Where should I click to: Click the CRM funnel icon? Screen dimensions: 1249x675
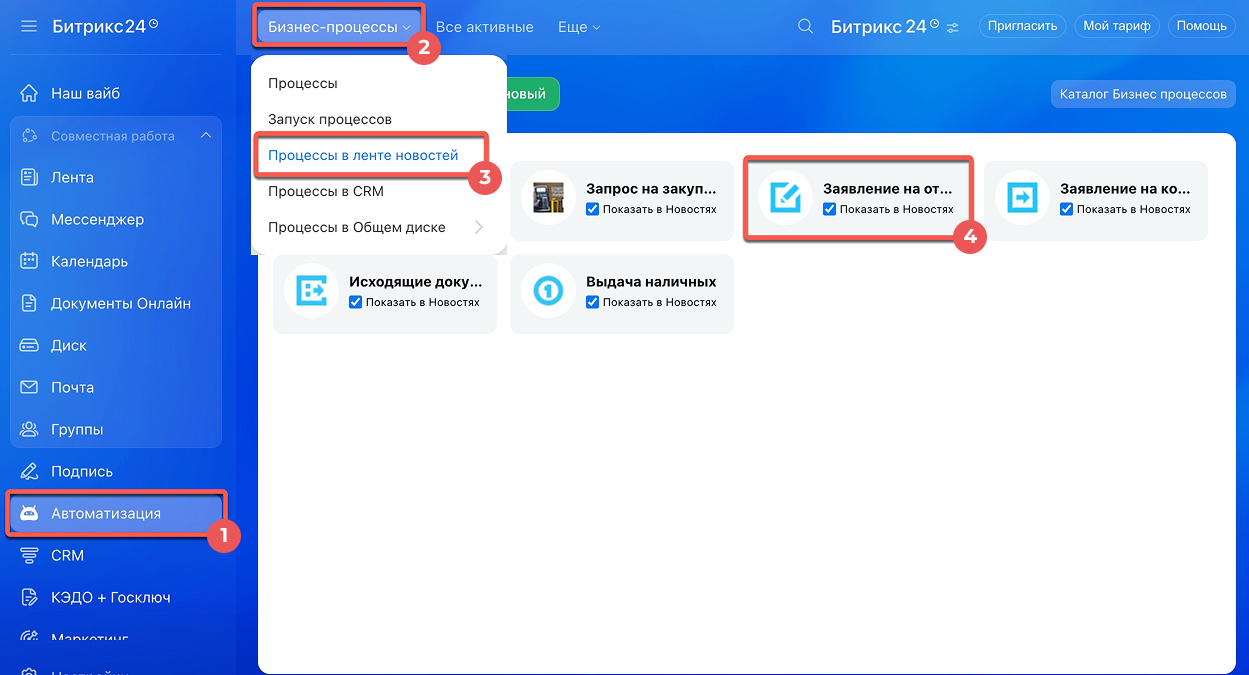(29, 555)
